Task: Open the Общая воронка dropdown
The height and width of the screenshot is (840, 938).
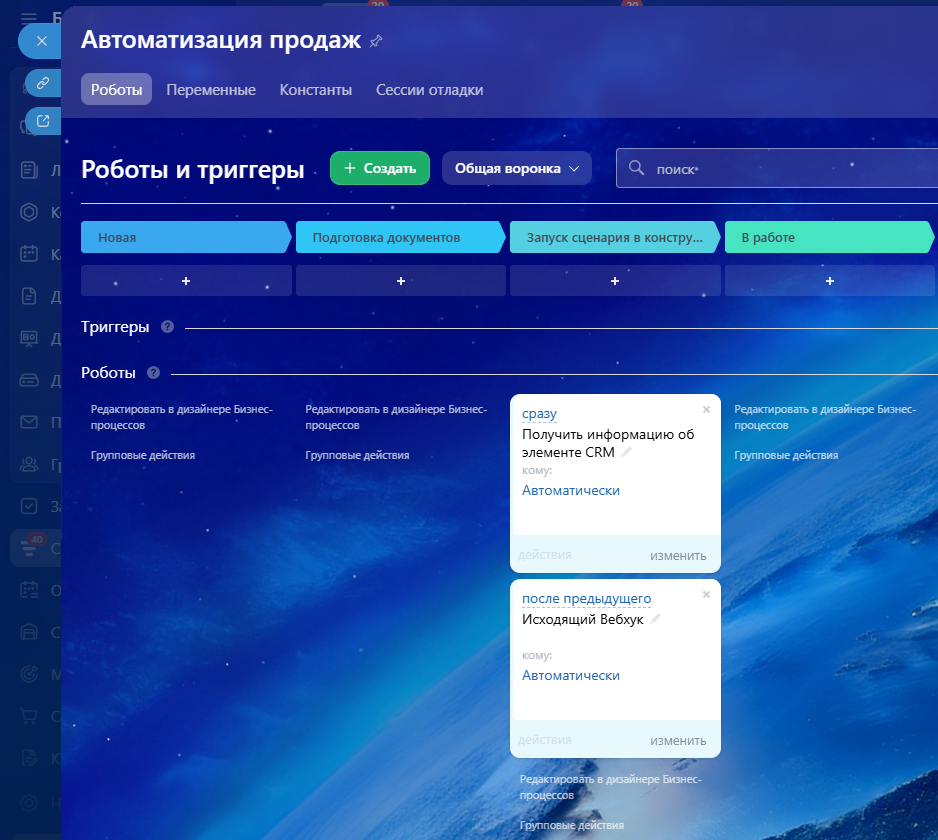Action: coord(516,168)
